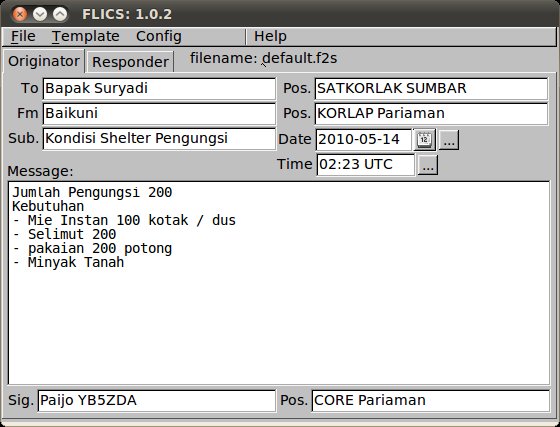The image size is (560, 427).
Task: Switch to the Responder tab
Action: (130, 62)
